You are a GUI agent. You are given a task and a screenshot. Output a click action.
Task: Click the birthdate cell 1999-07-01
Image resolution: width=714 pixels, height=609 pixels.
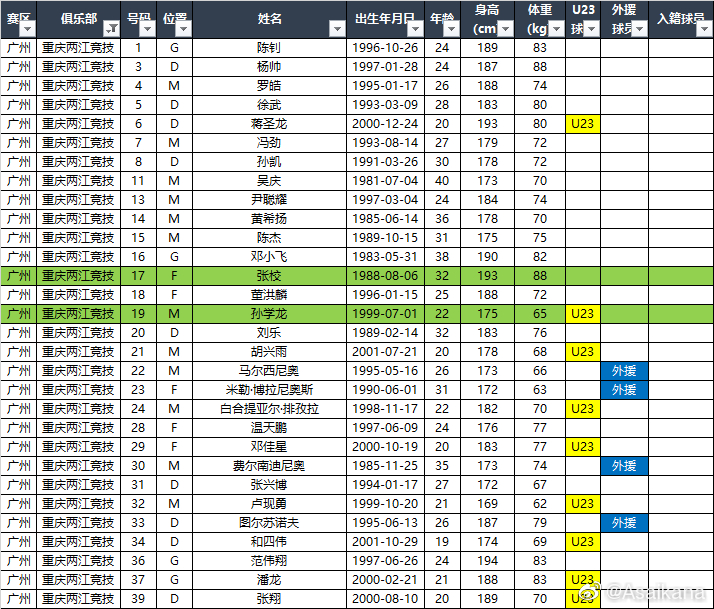pyautogui.click(x=385, y=314)
